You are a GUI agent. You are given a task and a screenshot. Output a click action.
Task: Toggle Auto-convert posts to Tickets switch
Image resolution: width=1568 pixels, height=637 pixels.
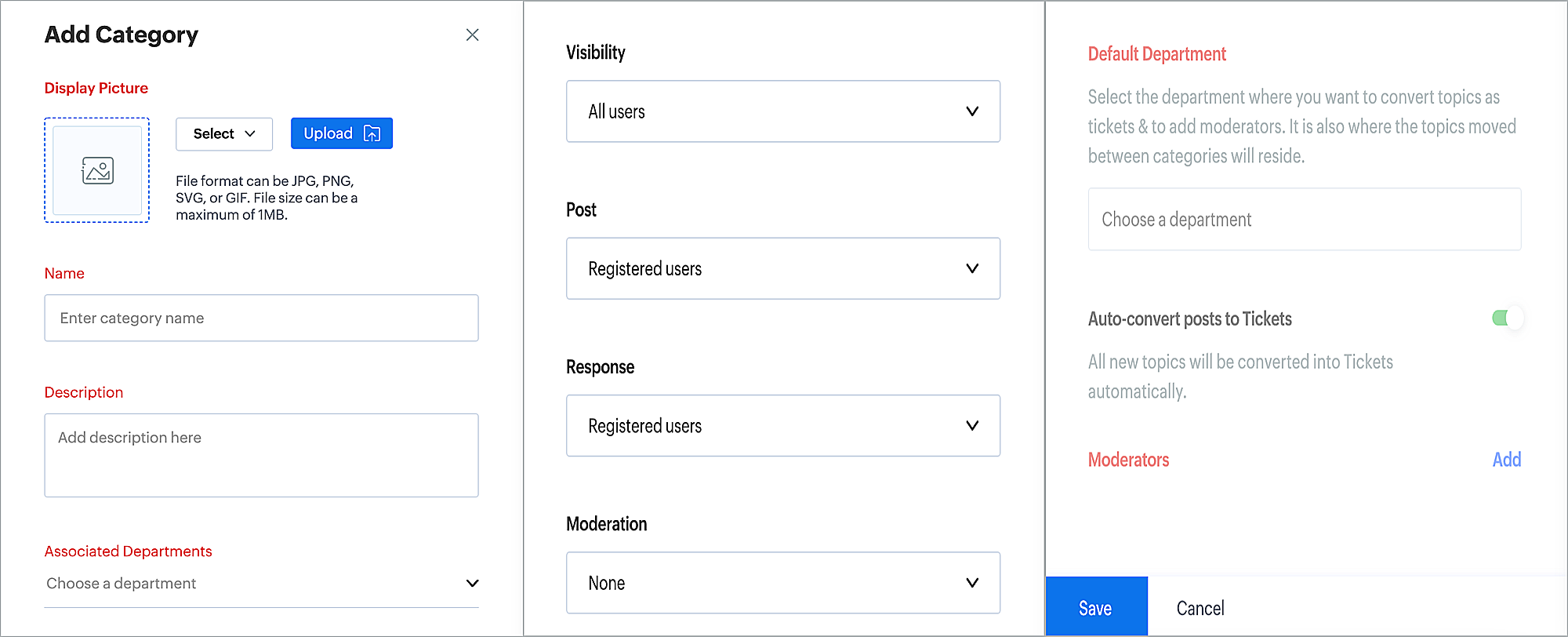pyautogui.click(x=1507, y=318)
